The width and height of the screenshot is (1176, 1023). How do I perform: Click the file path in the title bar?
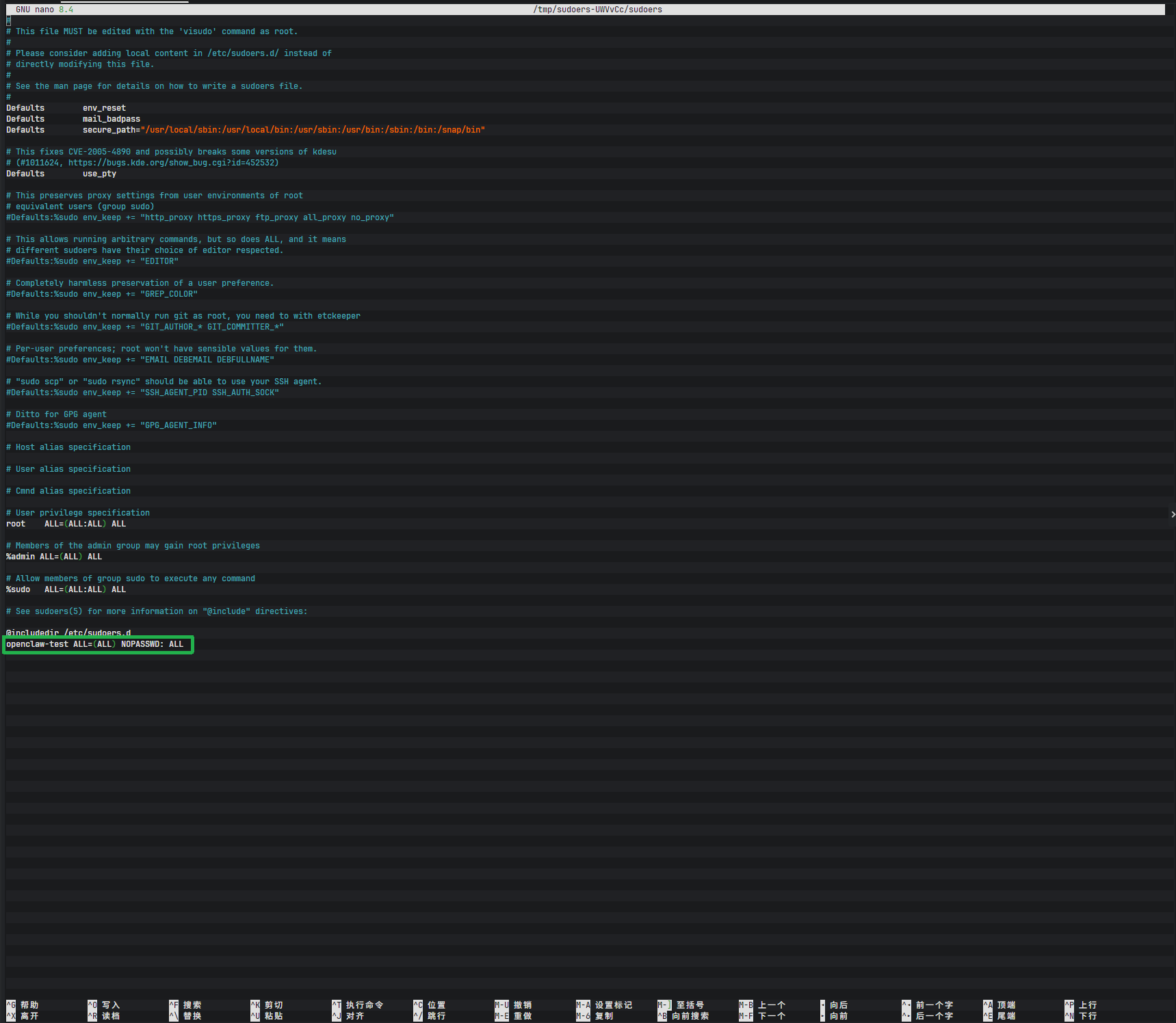click(597, 10)
